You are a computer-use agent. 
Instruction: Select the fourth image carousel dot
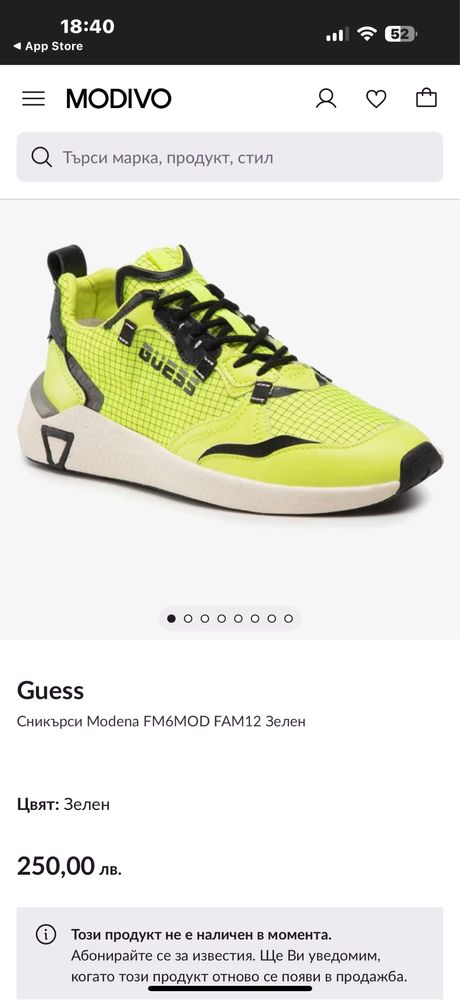(221, 618)
